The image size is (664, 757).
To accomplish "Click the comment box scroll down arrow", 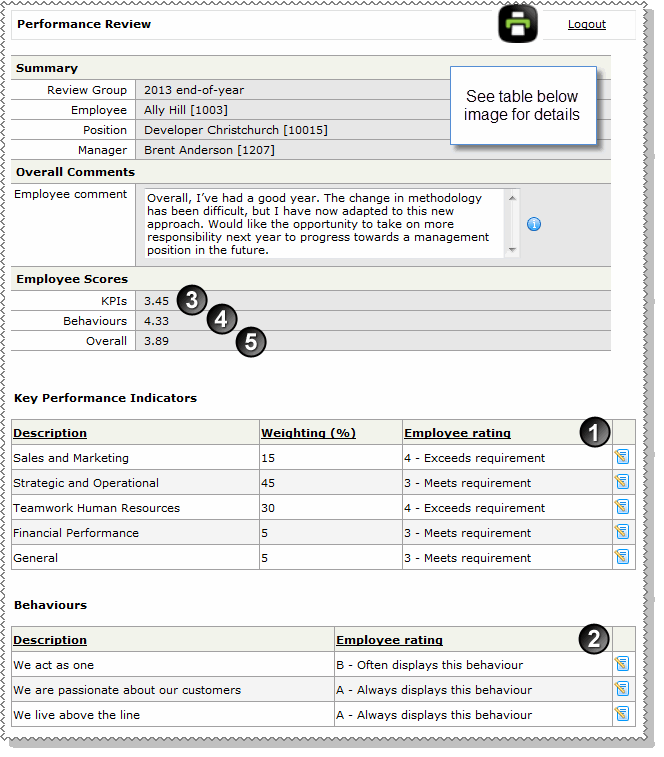I will coord(512,250).
